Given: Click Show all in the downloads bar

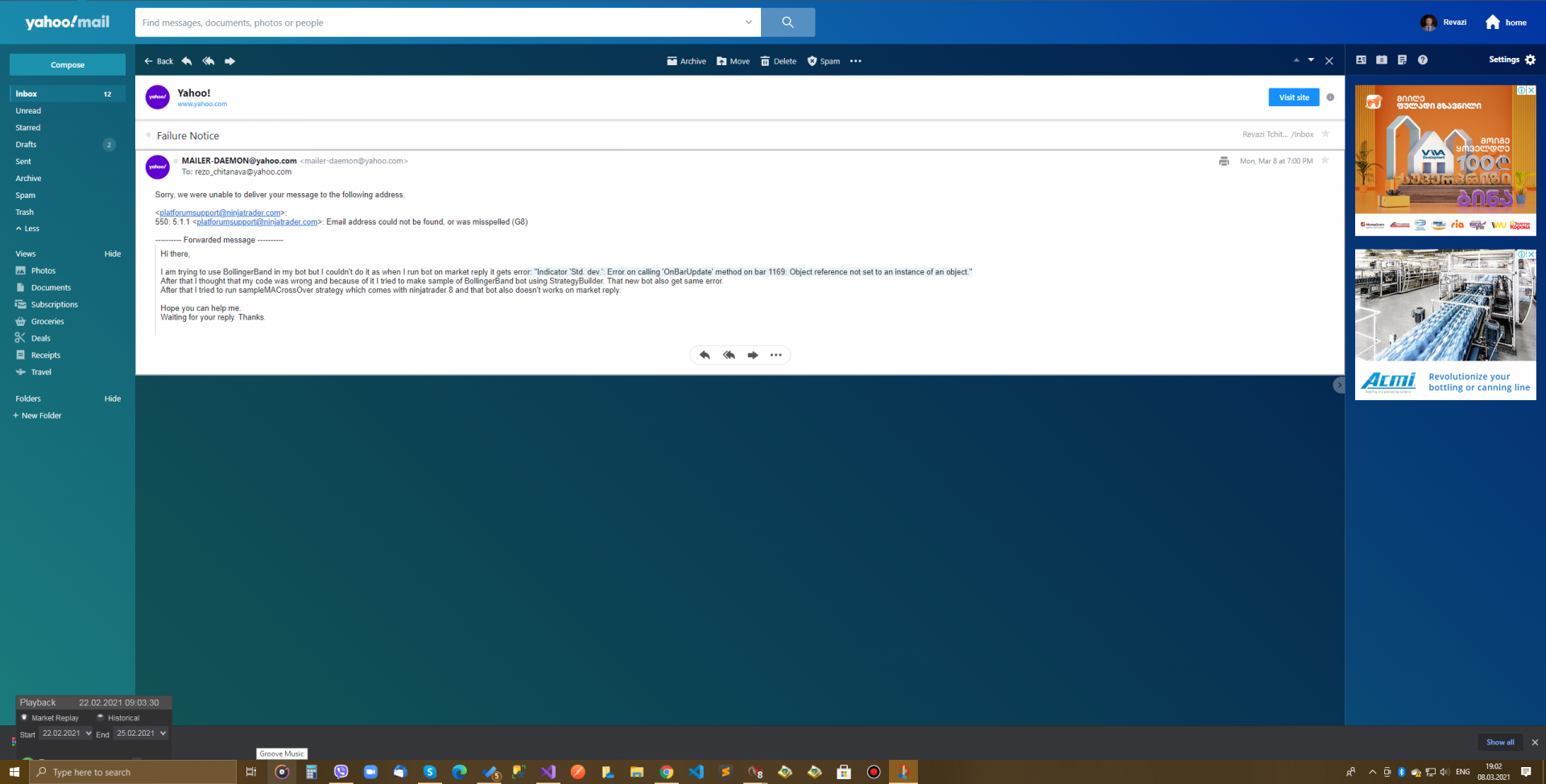Looking at the screenshot, I should [1500, 742].
